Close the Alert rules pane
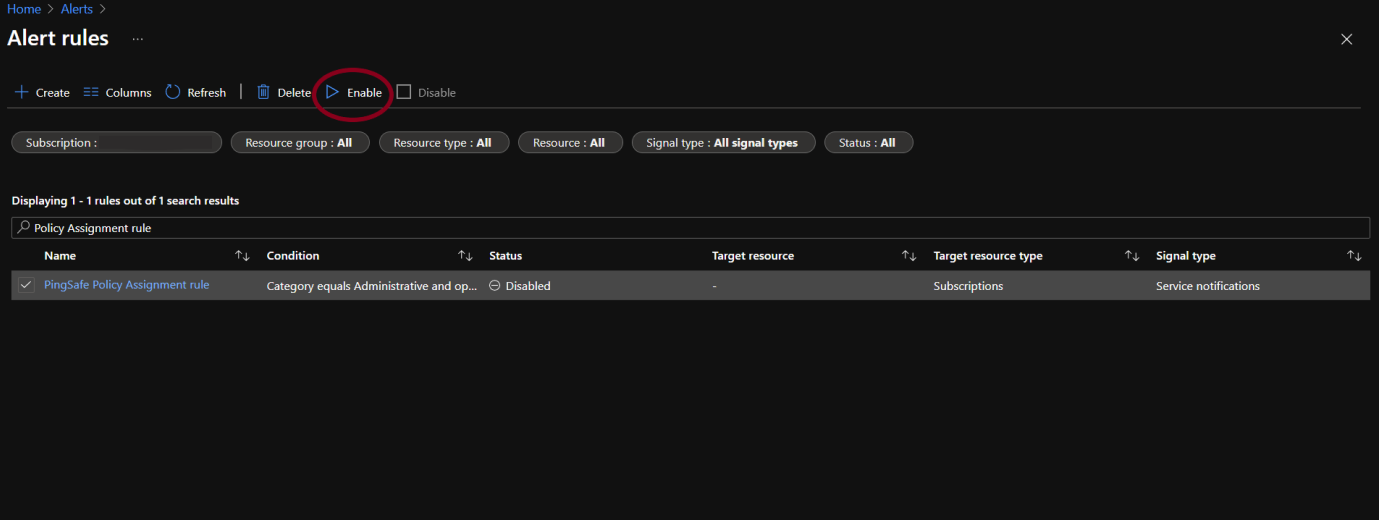The width and height of the screenshot is (1379, 520). (x=1346, y=39)
